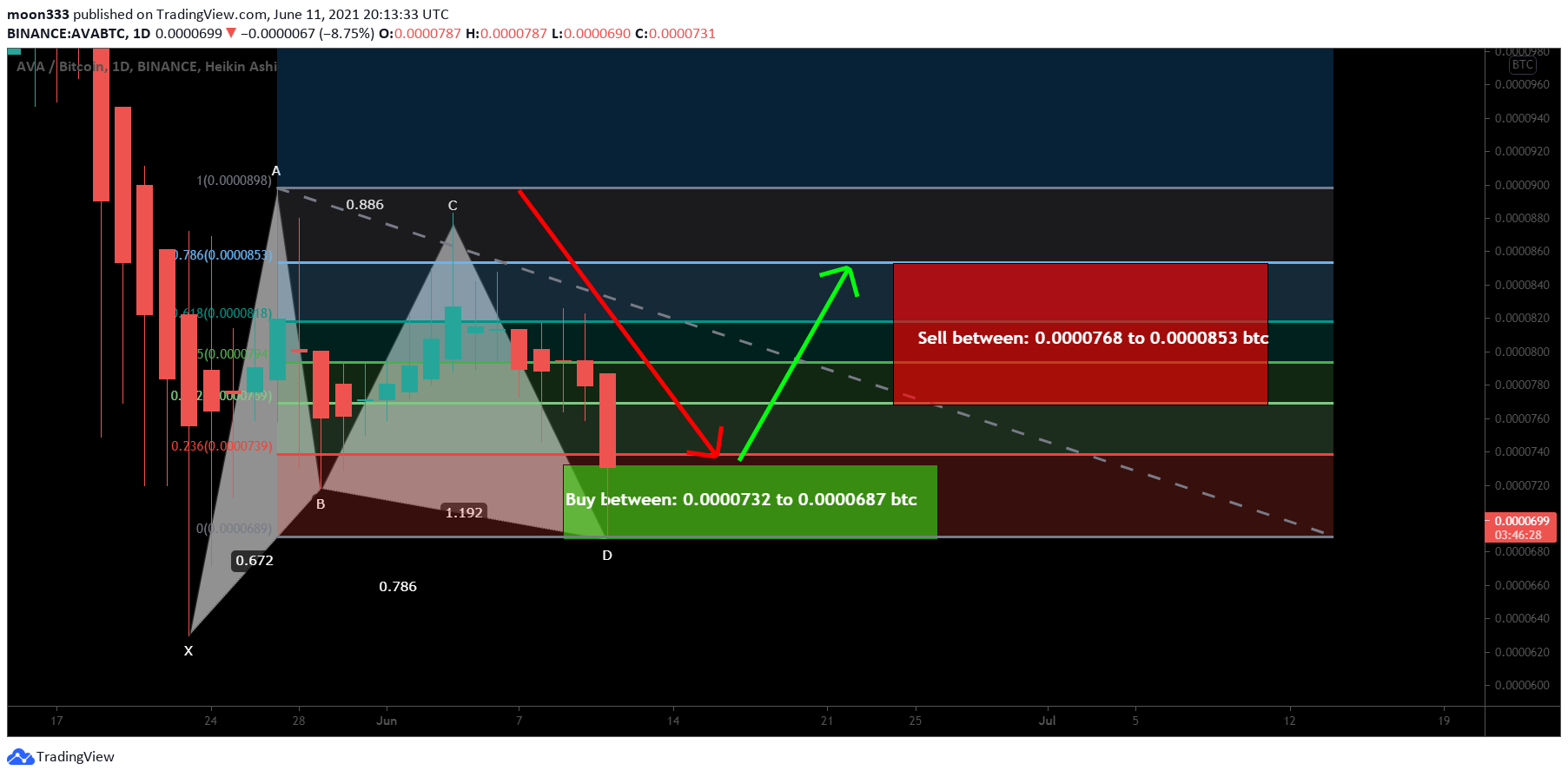Image resolution: width=1568 pixels, height=777 pixels.
Task: Click the 0.0000800 price axis label
Action: click(1522, 352)
